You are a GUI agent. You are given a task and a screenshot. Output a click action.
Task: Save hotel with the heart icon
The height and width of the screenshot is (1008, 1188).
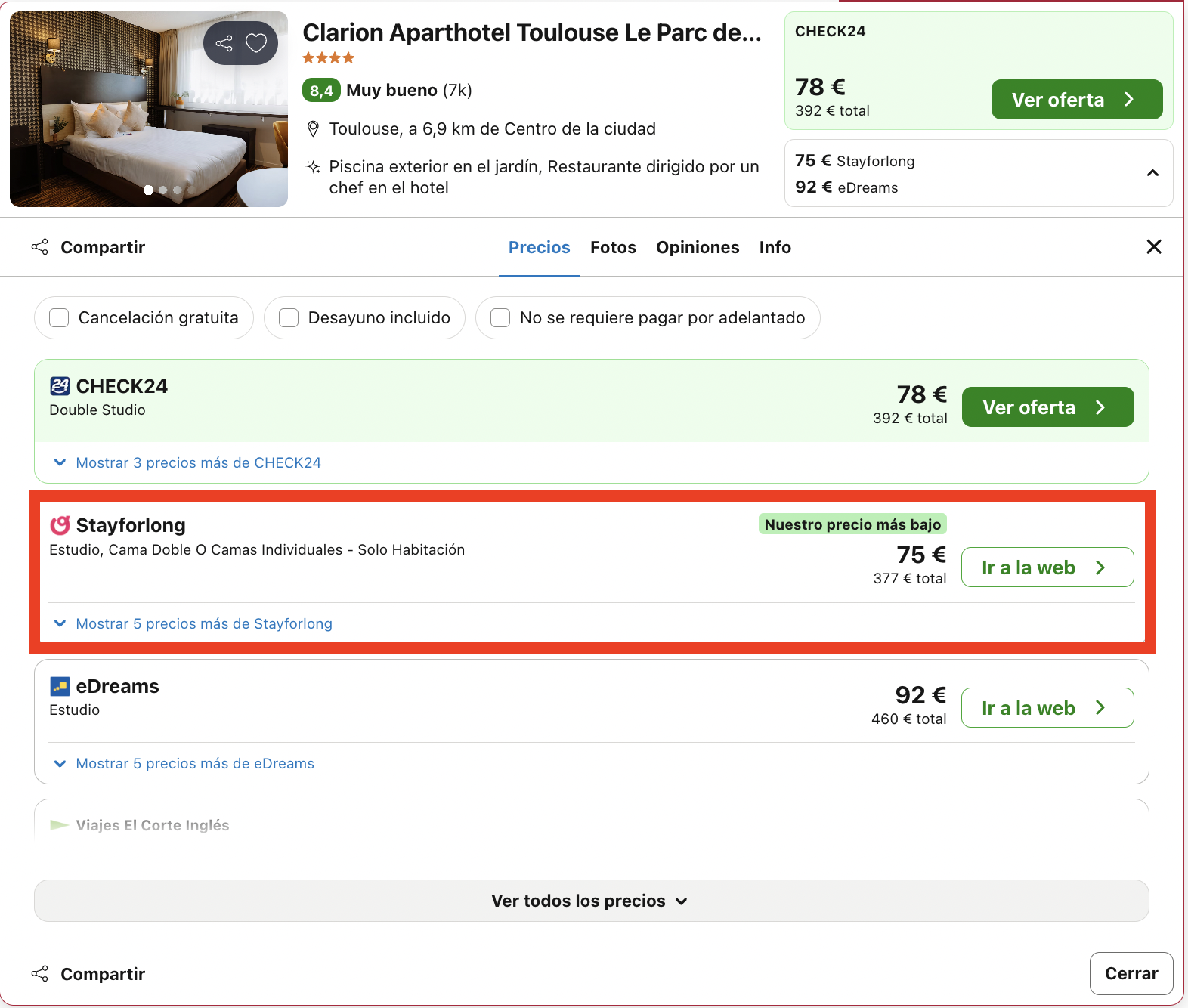[256, 43]
